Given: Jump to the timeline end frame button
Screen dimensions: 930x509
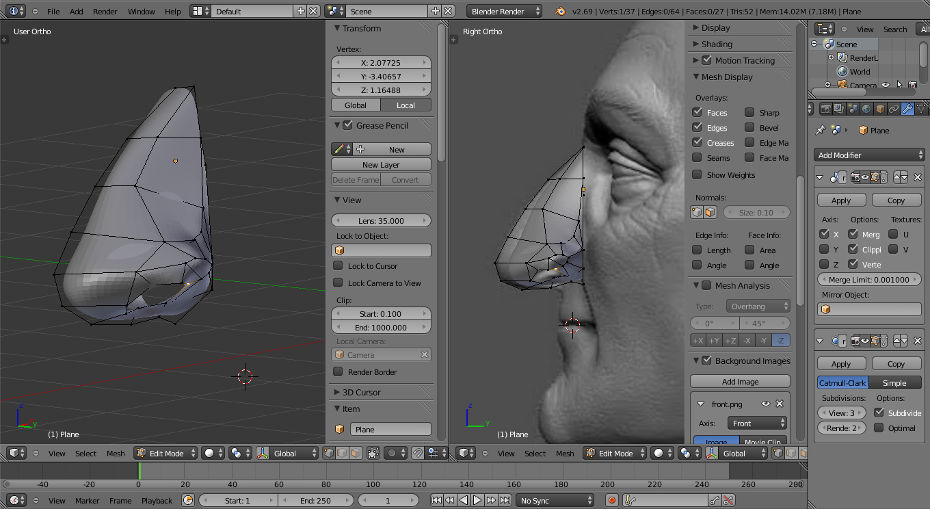Looking at the screenshot, I should coord(505,501).
